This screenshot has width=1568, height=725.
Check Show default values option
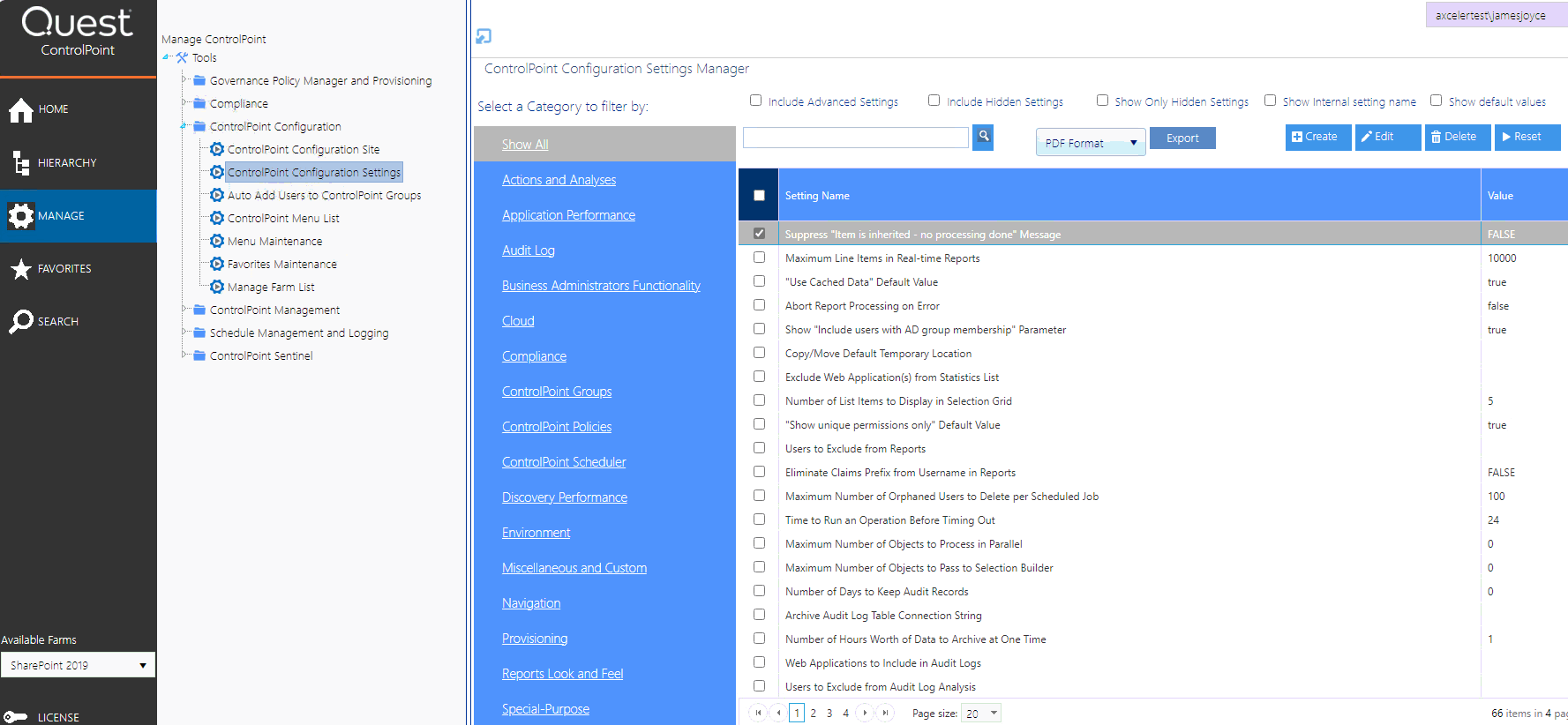pyautogui.click(x=1436, y=101)
